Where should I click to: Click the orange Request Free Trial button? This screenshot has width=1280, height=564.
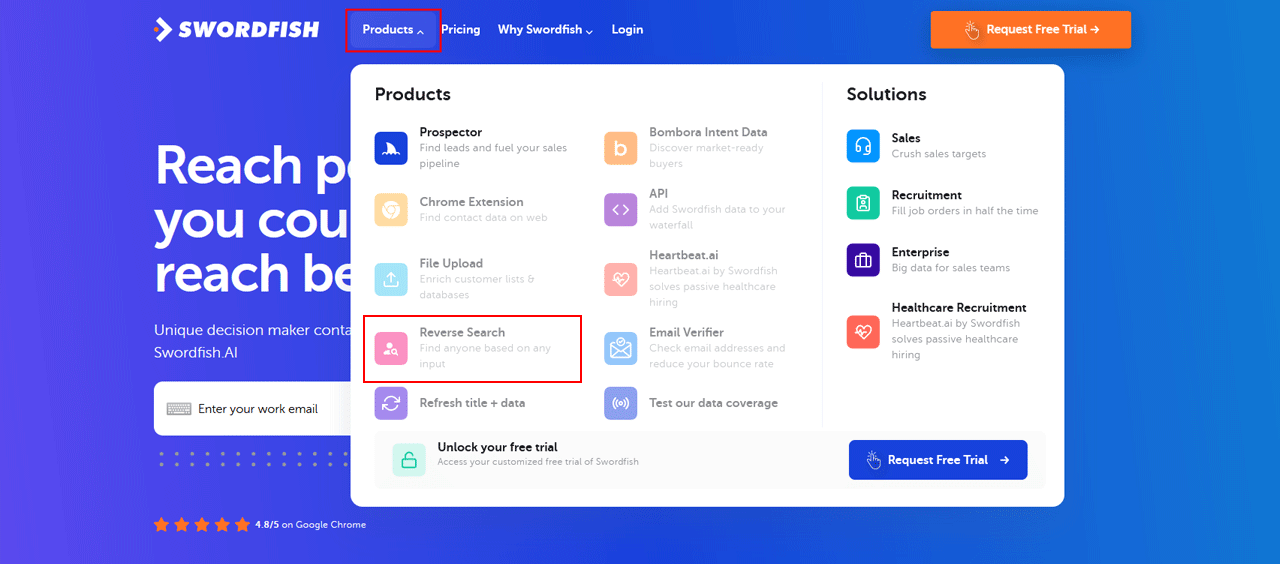point(1030,30)
